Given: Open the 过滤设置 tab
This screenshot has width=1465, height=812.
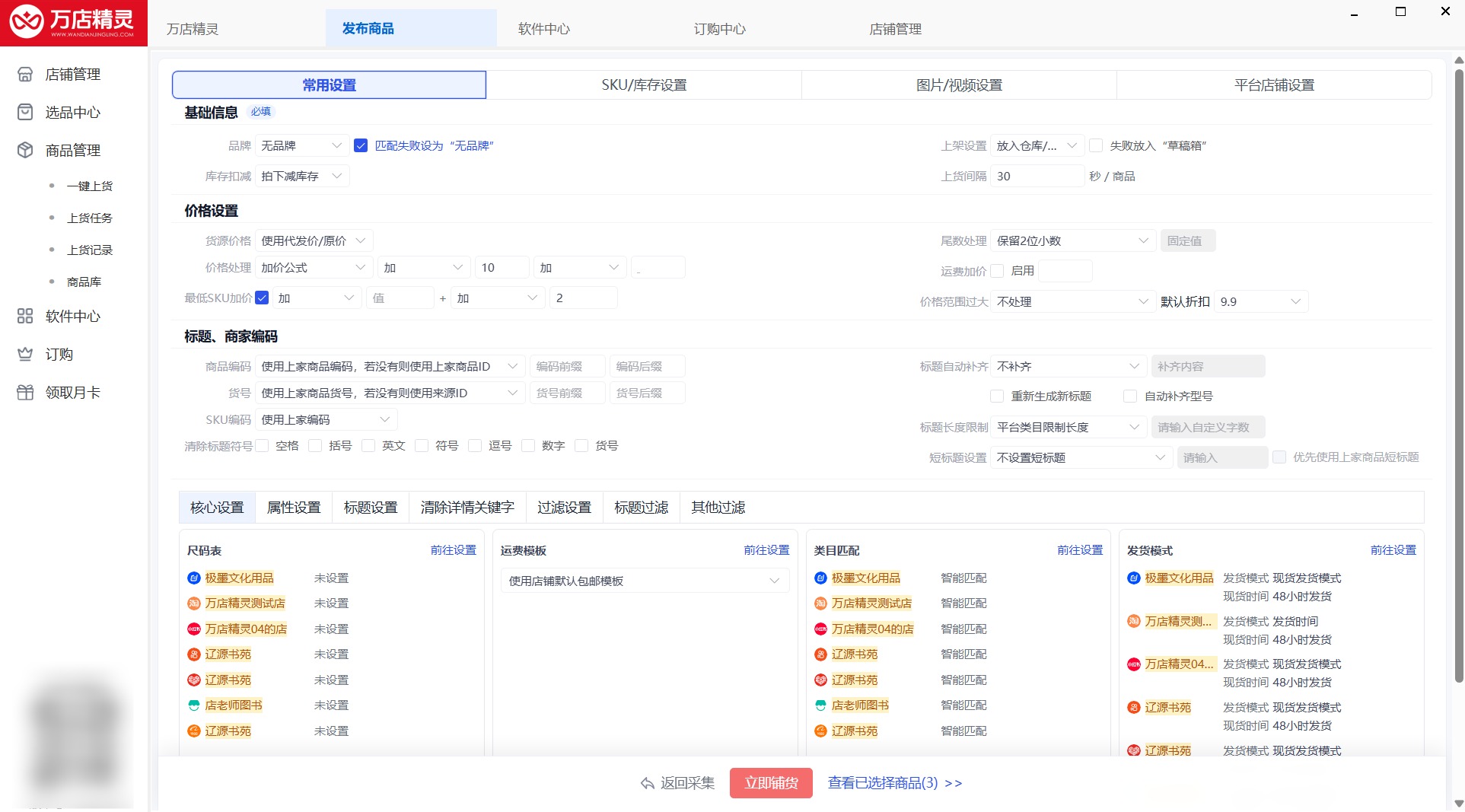Looking at the screenshot, I should pyautogui.click(x=564, y=508).
